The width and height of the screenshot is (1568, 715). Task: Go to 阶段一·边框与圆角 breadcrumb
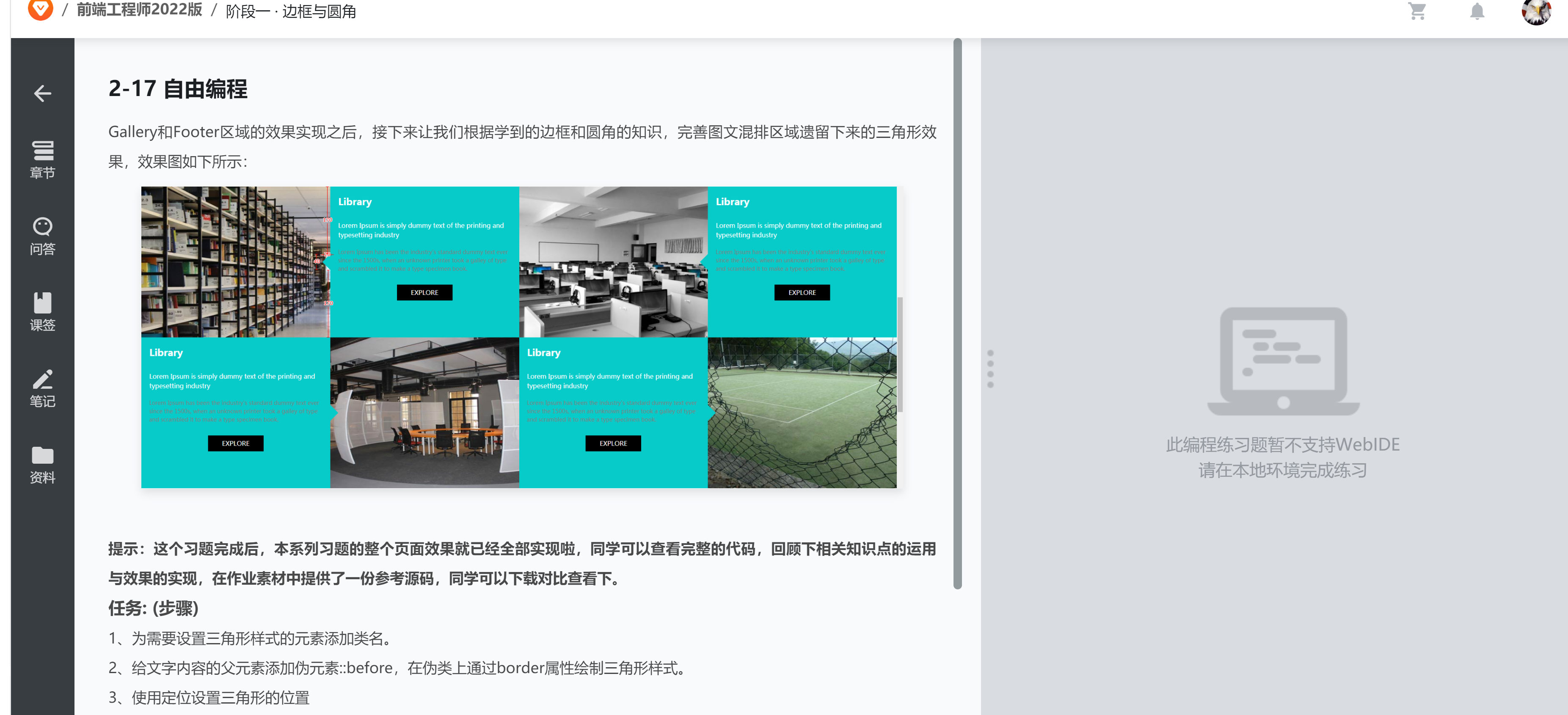[x=290, y=11]
